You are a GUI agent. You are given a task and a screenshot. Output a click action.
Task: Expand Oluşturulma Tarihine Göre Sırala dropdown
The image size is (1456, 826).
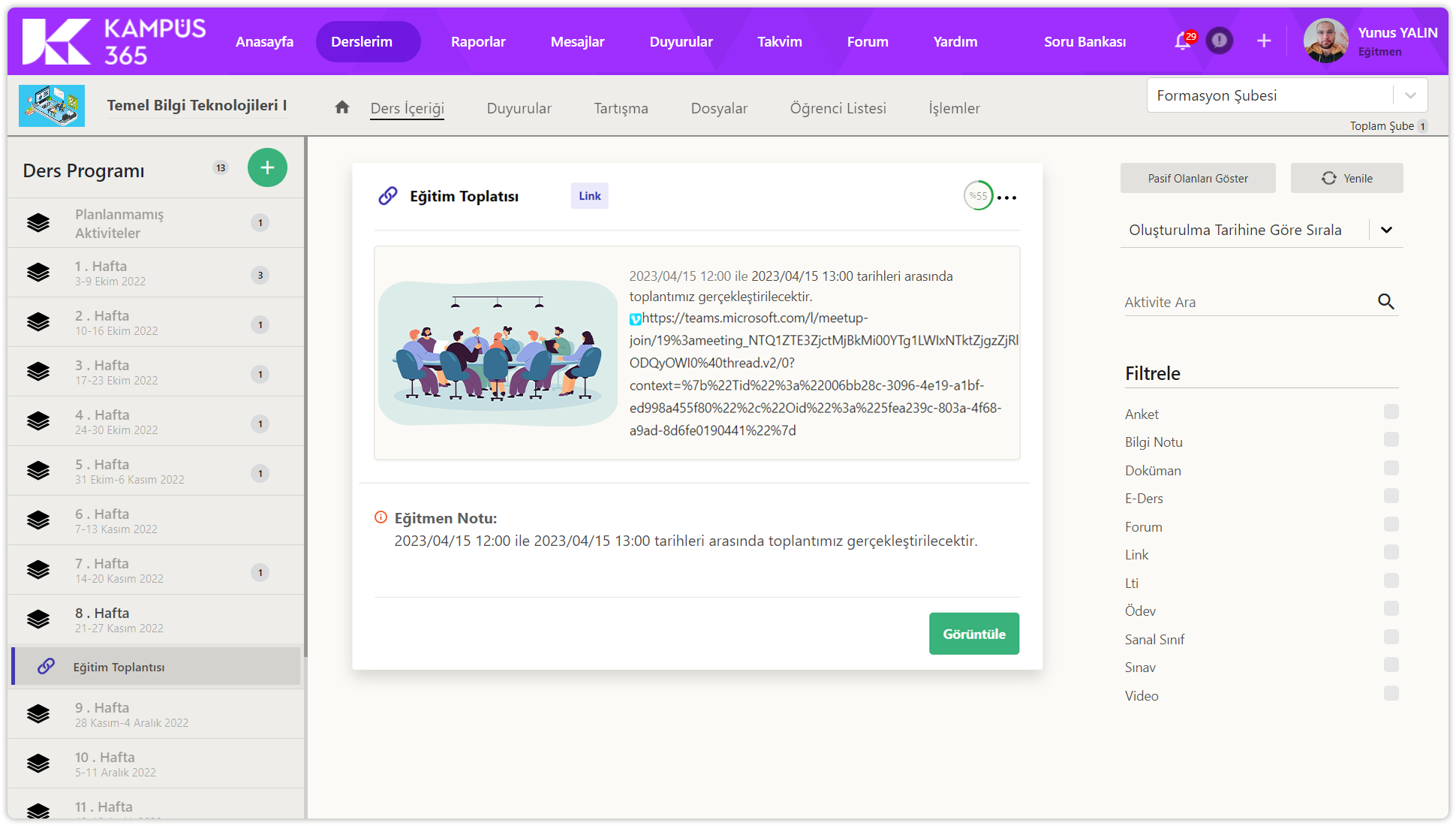coord(1385,230)
